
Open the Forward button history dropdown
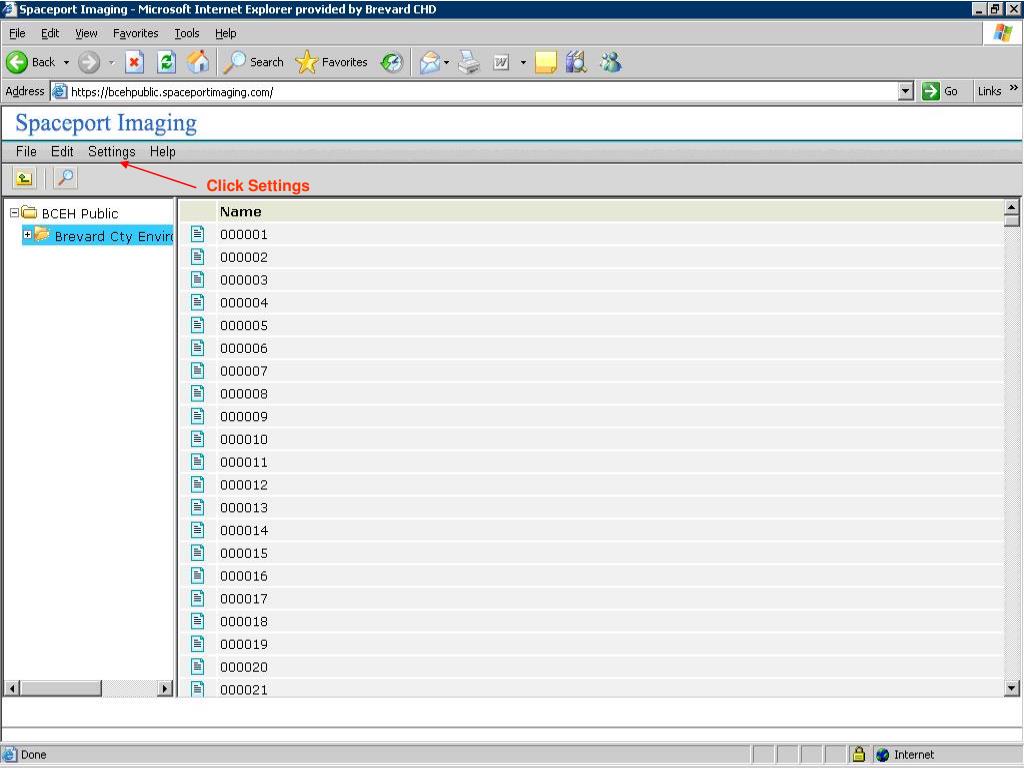coord(112,63)
